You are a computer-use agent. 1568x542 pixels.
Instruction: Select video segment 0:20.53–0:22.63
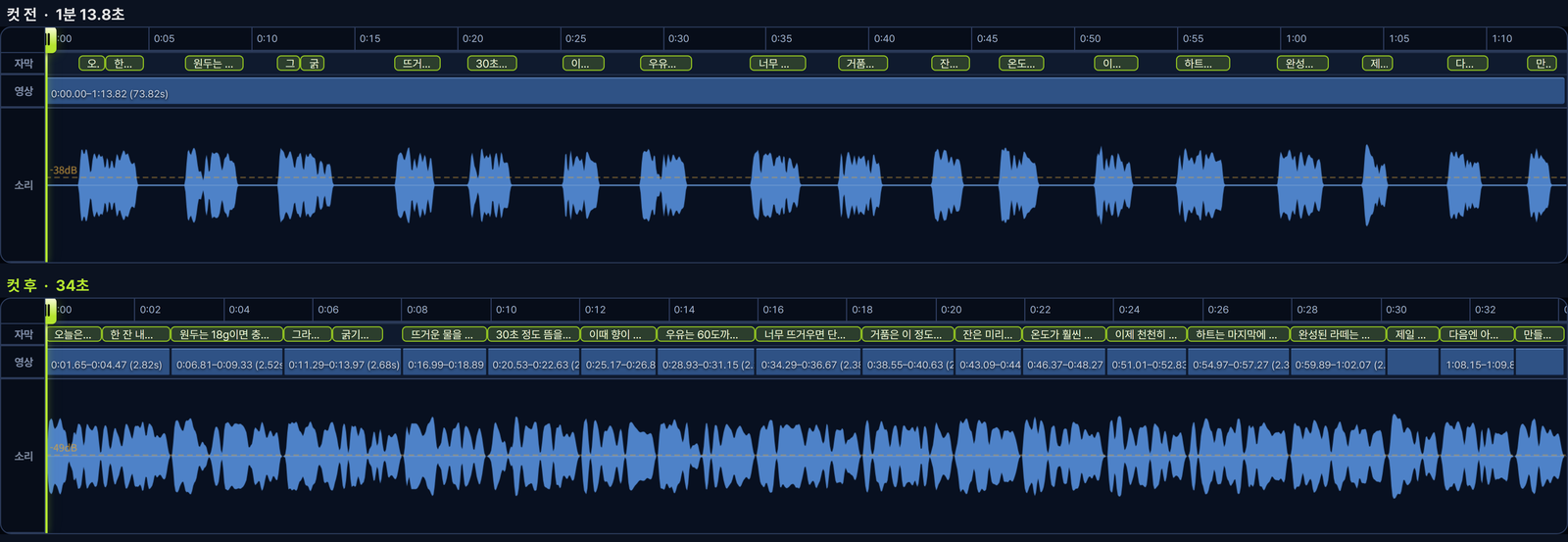(535, 364)
